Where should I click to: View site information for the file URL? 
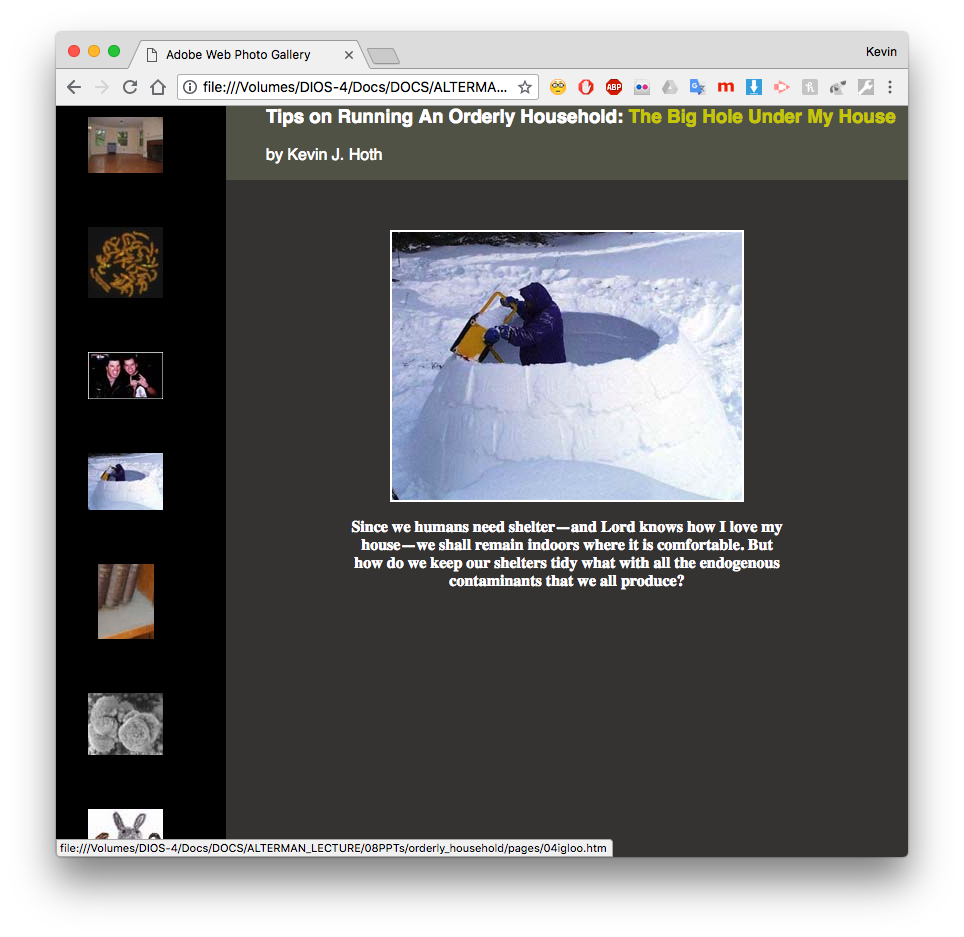click(190, 87)
